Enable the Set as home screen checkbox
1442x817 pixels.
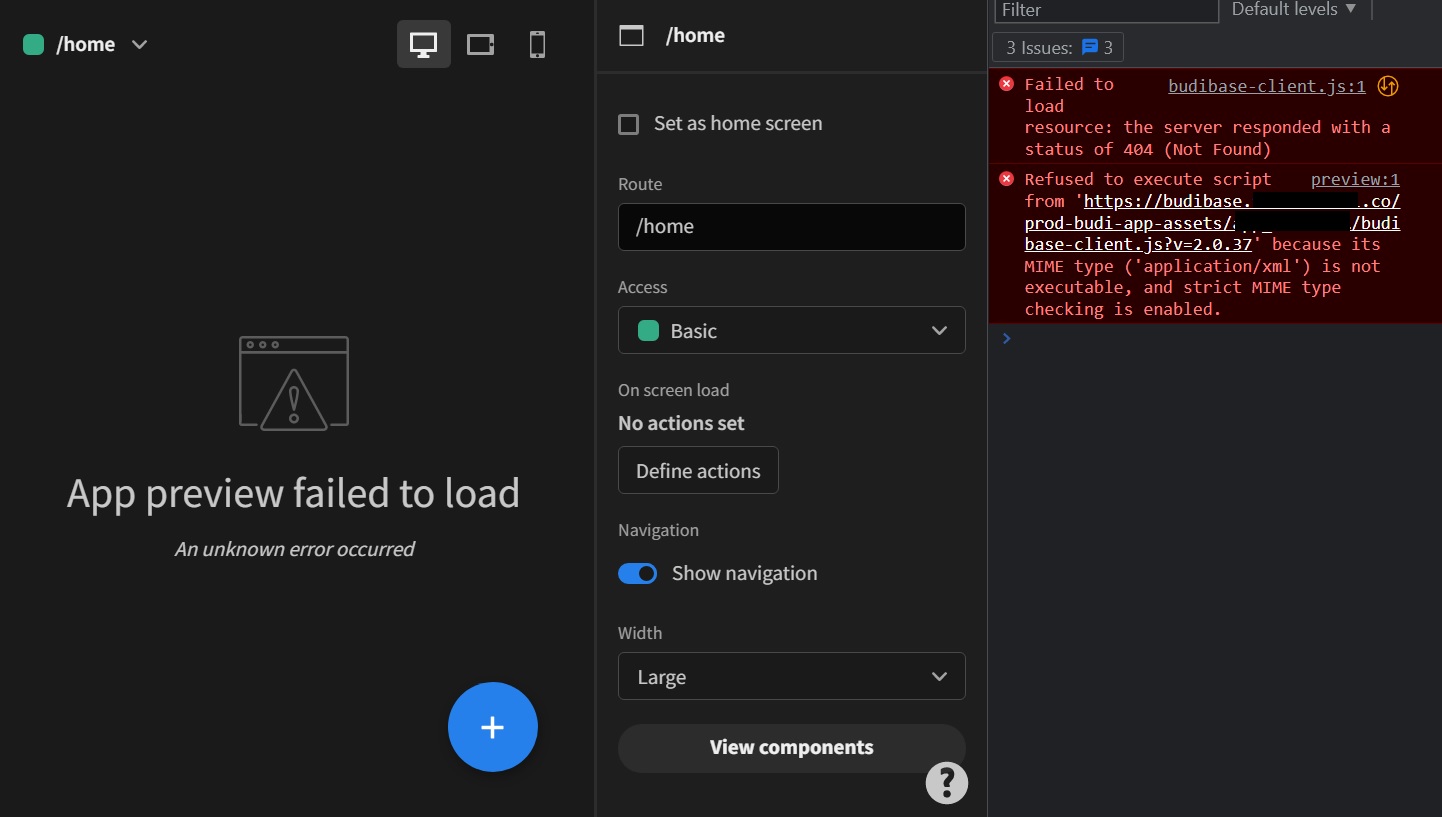click(628, 124)
